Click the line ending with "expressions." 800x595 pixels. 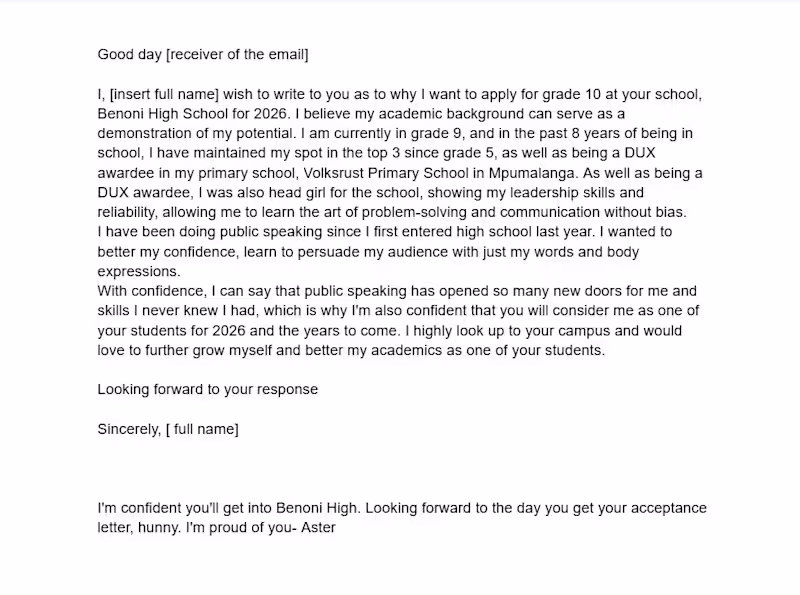coord(139,270)
